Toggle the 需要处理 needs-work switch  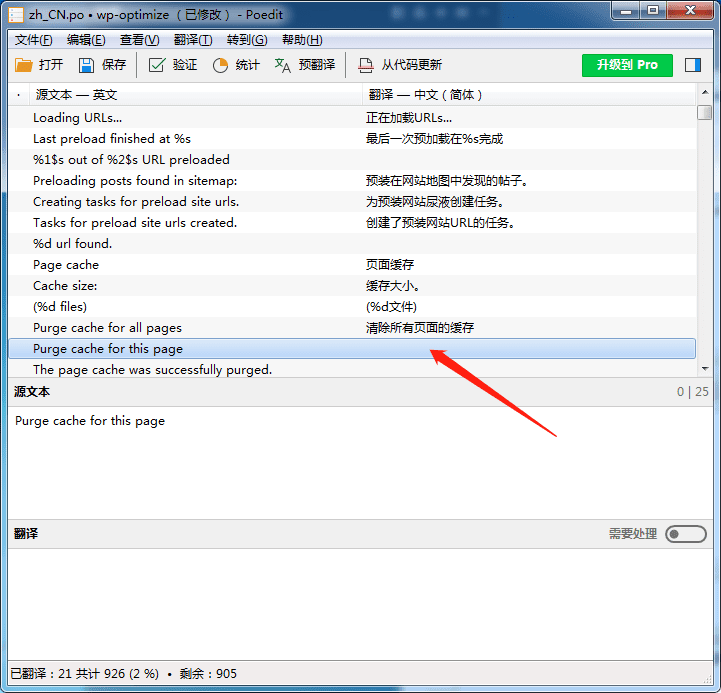686,534
